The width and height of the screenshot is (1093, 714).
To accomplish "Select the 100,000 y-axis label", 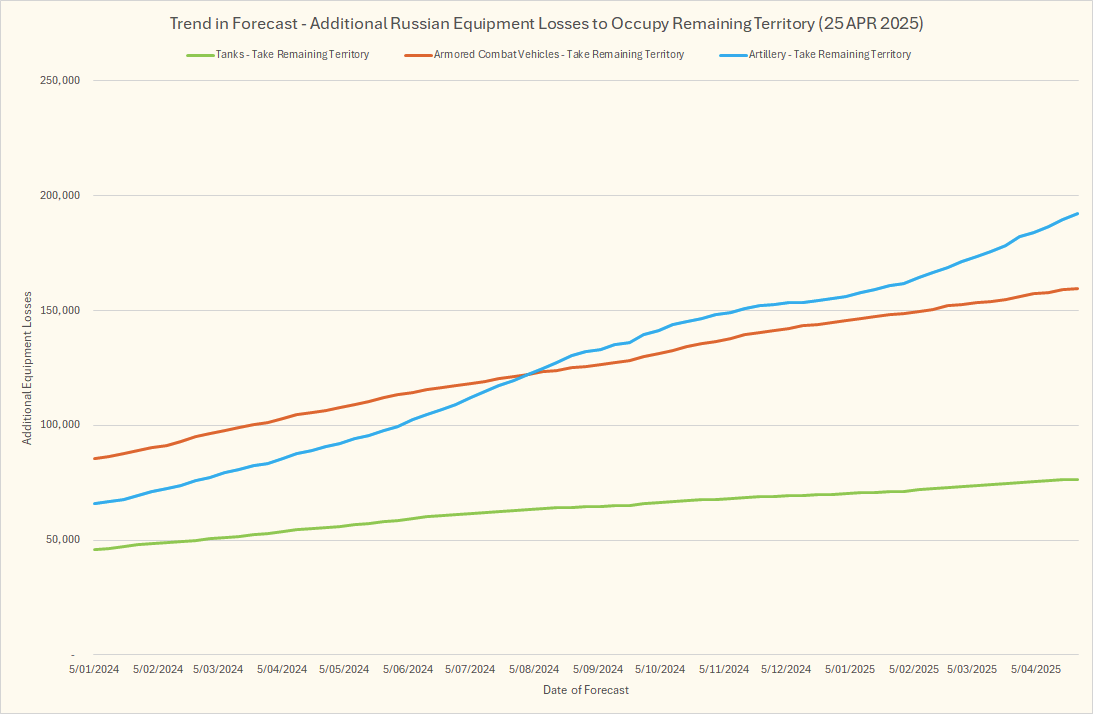I will click(x=60, y=426).
